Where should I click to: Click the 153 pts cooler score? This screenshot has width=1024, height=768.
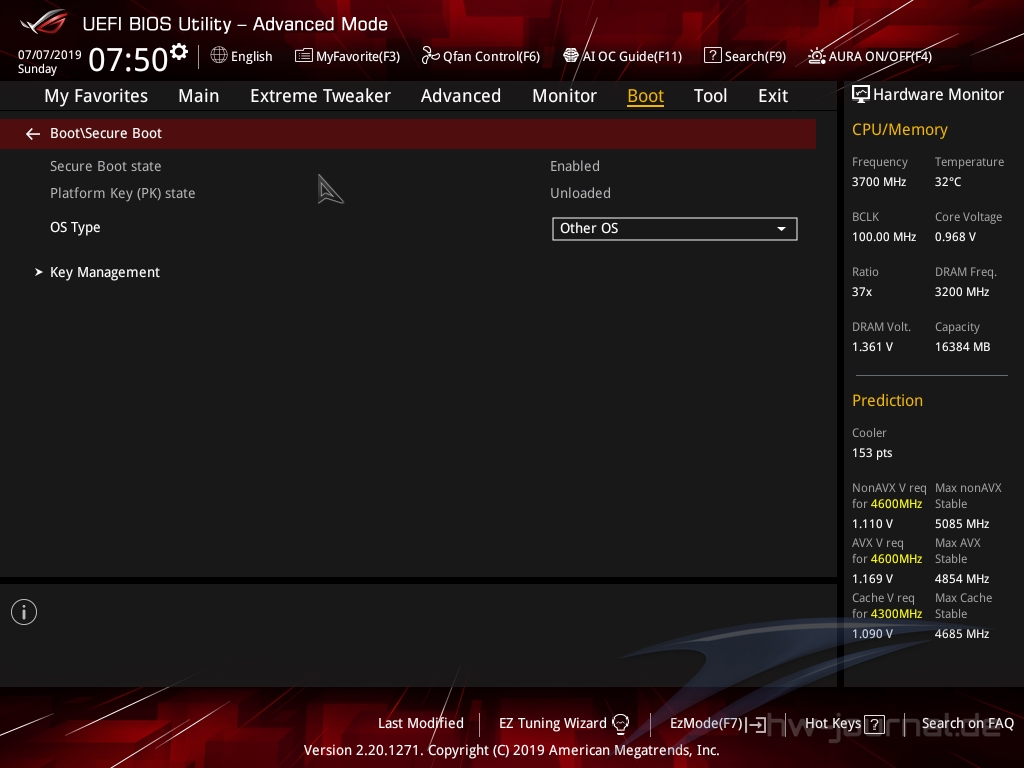point(872,453)
